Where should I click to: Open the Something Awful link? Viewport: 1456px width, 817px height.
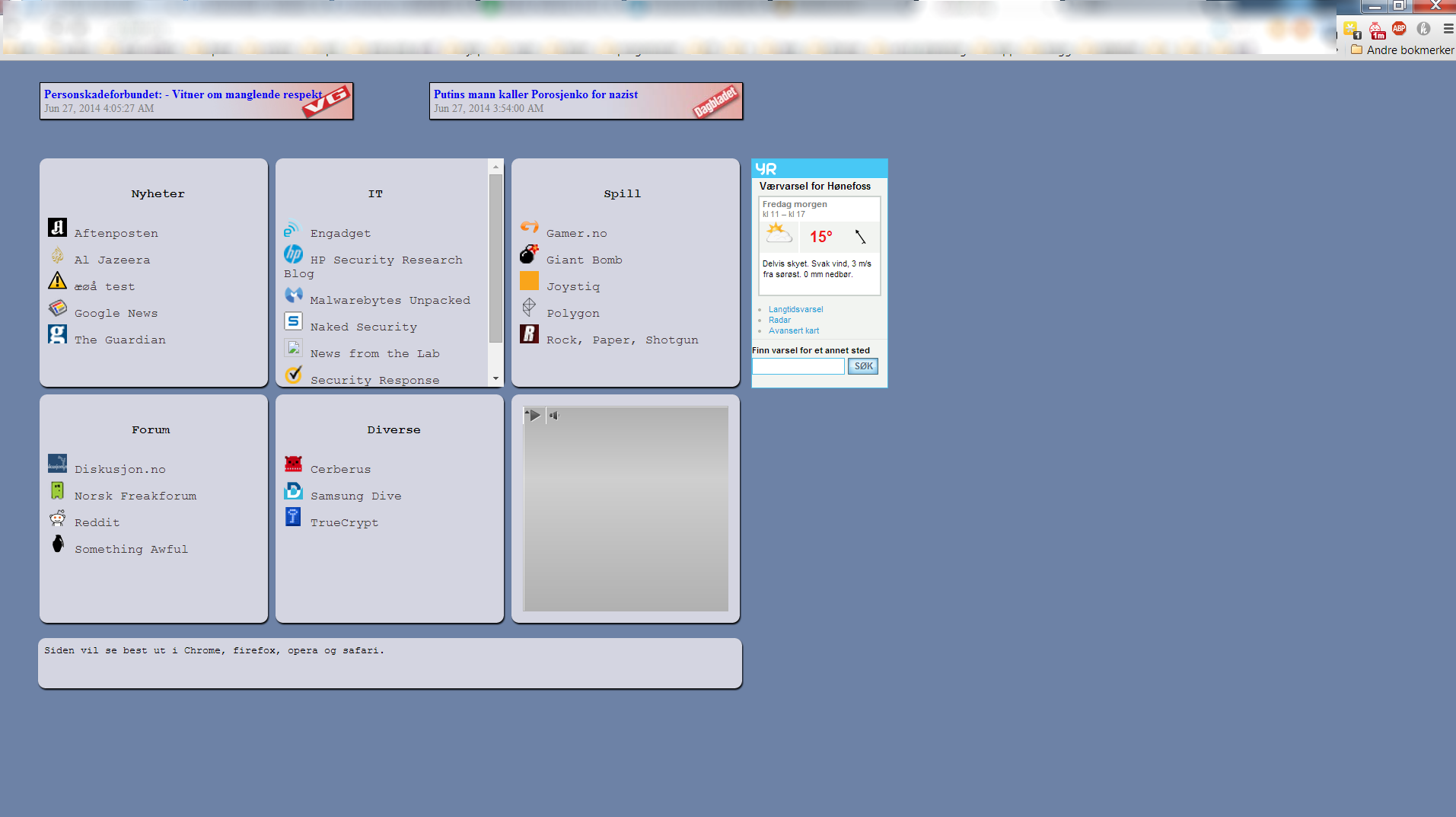pyautogui.click(x=132, y=550)
